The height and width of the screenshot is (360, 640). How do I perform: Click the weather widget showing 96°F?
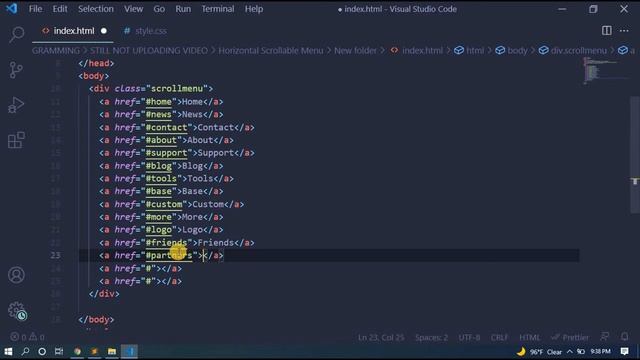point(539,351)
